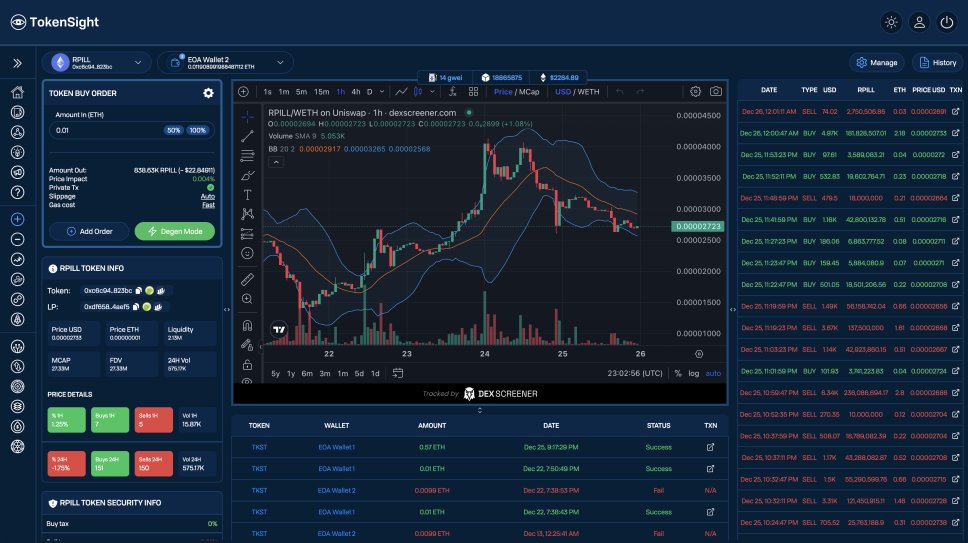Open the EOA Wallet 2 dropdown
The width and height of the screenshot is (968, 543).
click(226, 62)
